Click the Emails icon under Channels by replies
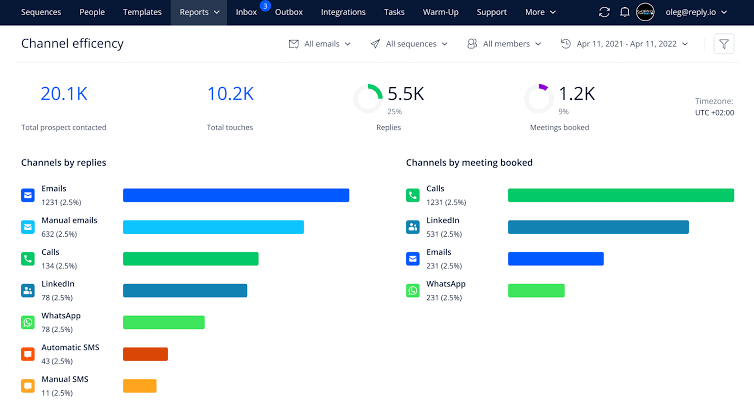This screenshot has width=754, height=407. click(x=28, y=195)
